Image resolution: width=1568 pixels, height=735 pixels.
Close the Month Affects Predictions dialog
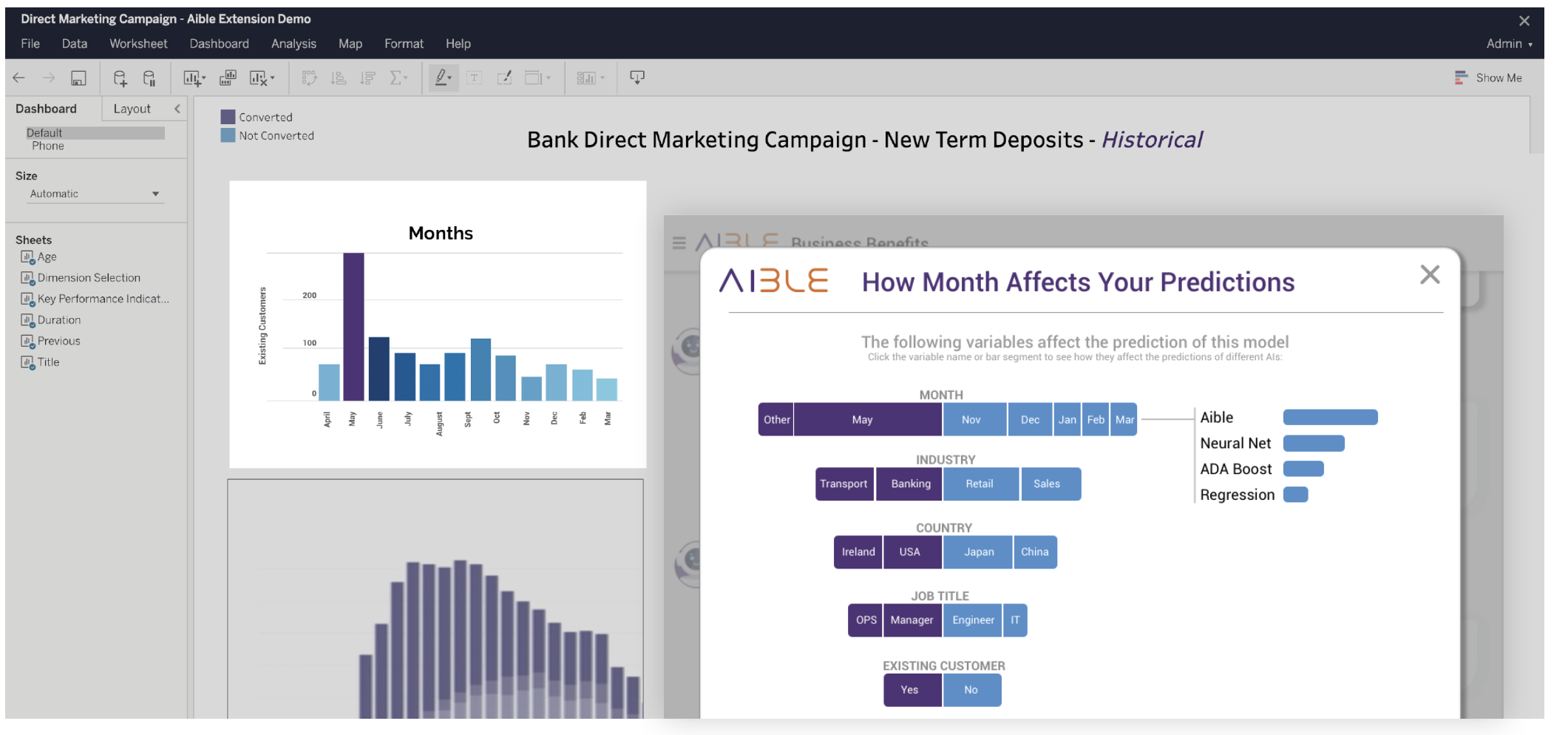(1430, 275)
